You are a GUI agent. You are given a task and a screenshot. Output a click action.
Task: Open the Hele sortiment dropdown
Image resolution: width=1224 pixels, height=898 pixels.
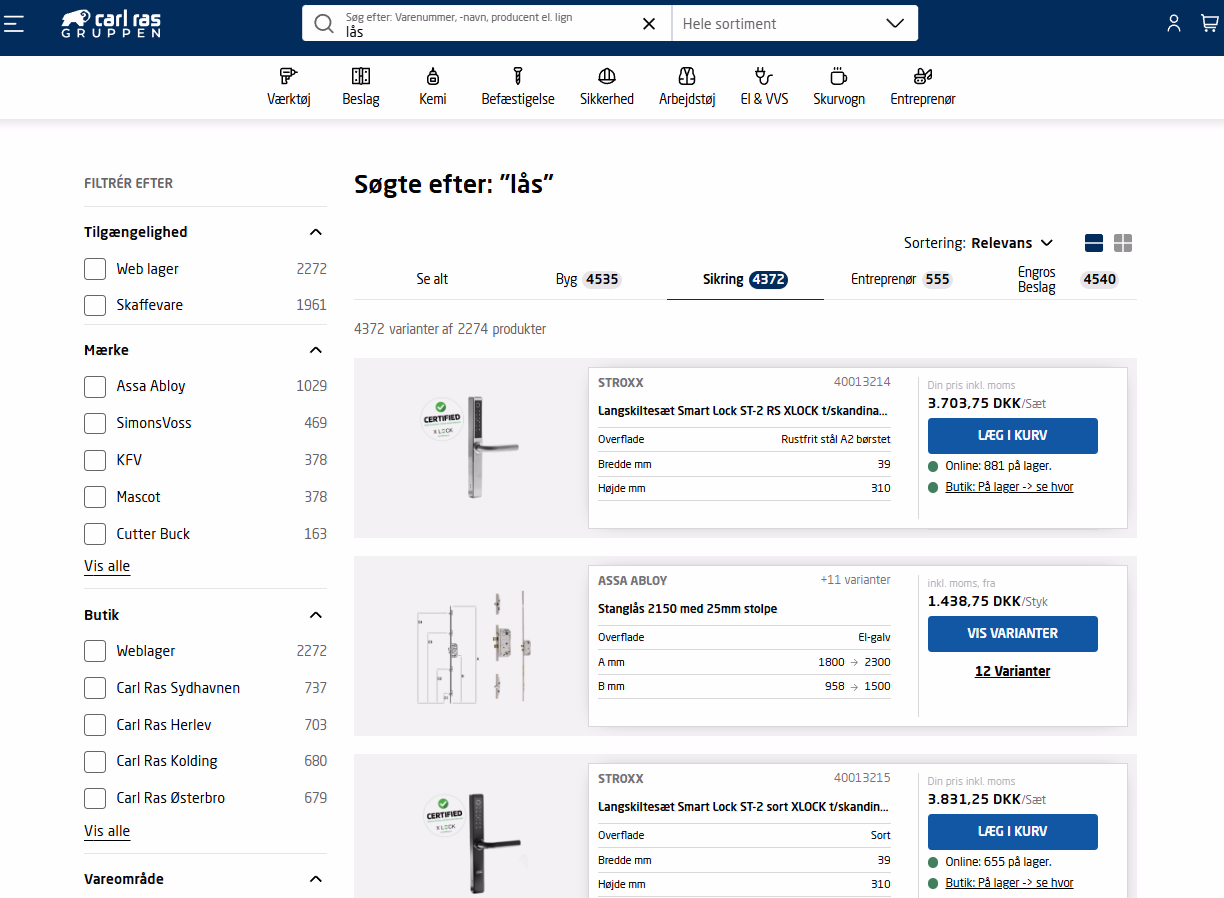794,24
